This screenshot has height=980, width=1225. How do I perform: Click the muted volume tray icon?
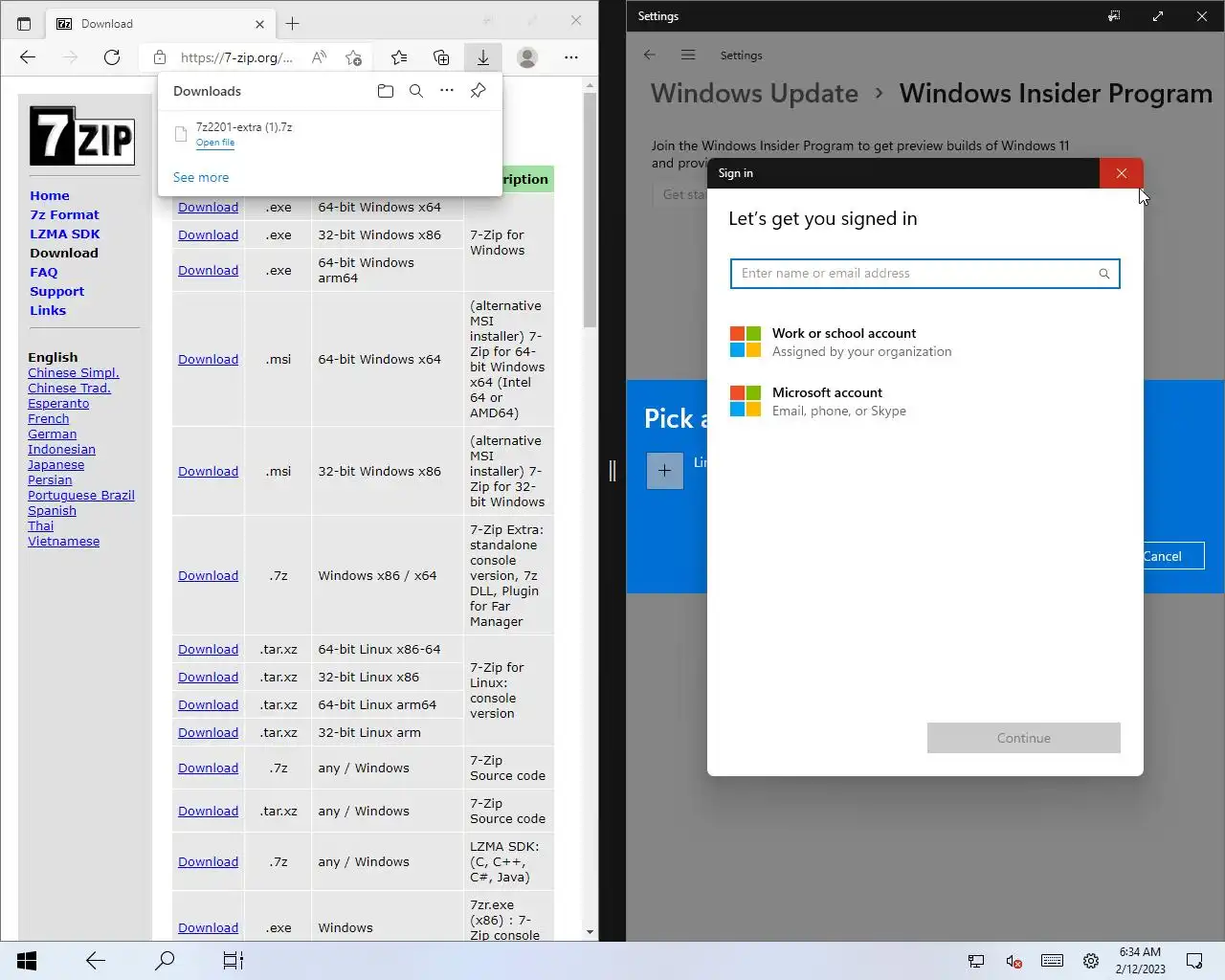click(x=1013, y=961)
